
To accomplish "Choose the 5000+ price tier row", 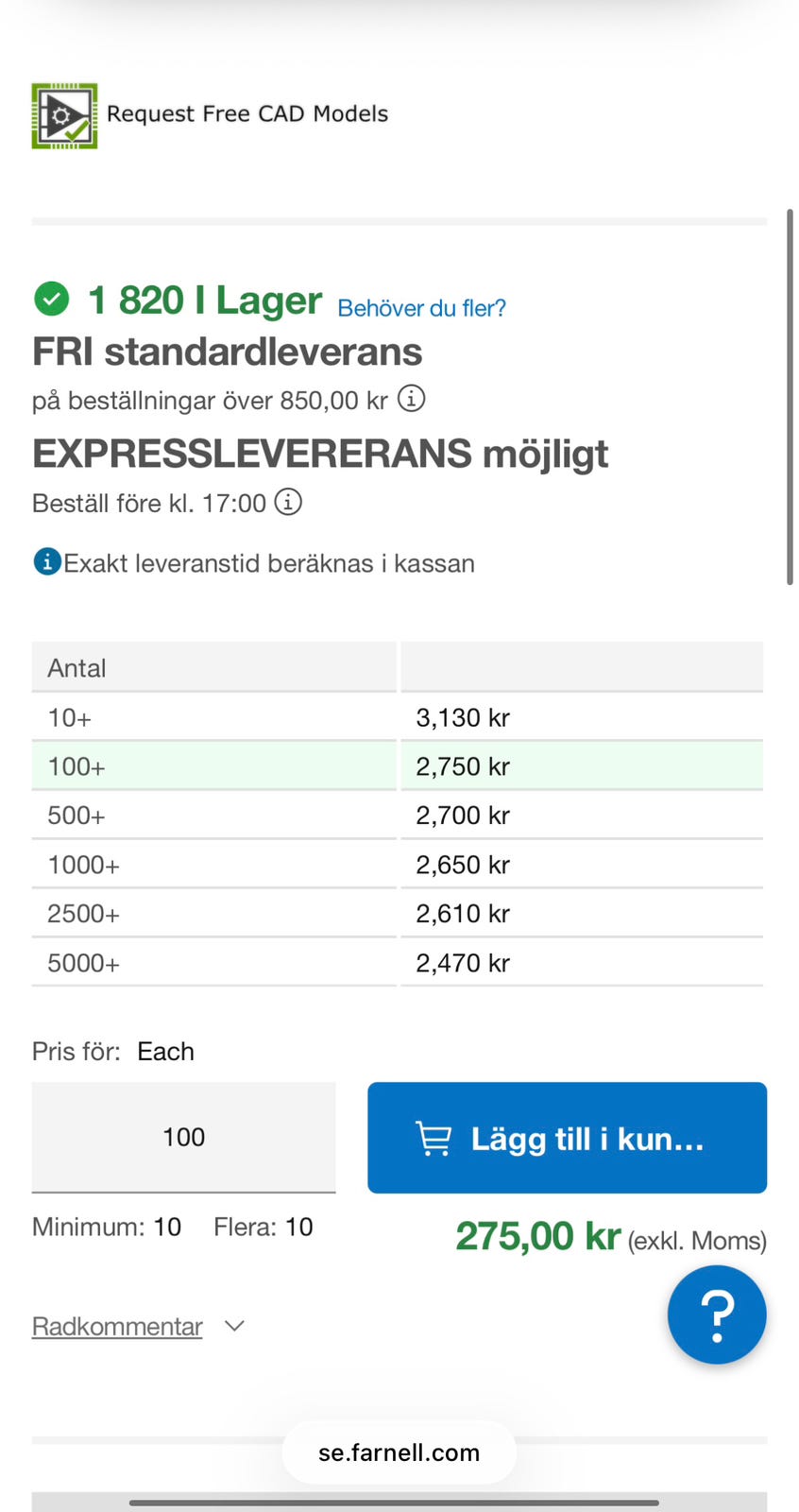I will [x=397, y=963].
